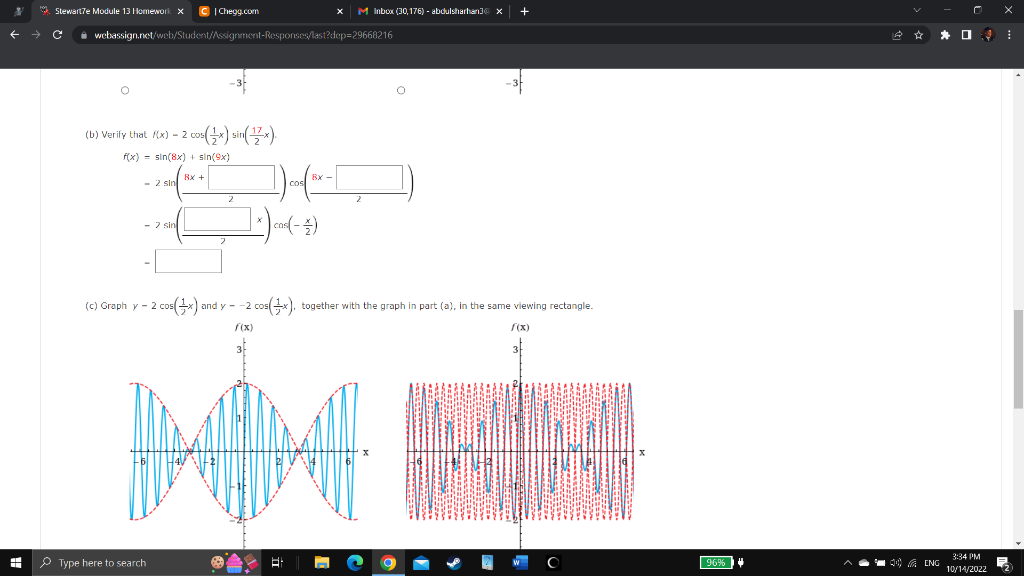Open the Mail app from the taskbar
This screenshot has width=1024, height=576.
click(421, 562)
